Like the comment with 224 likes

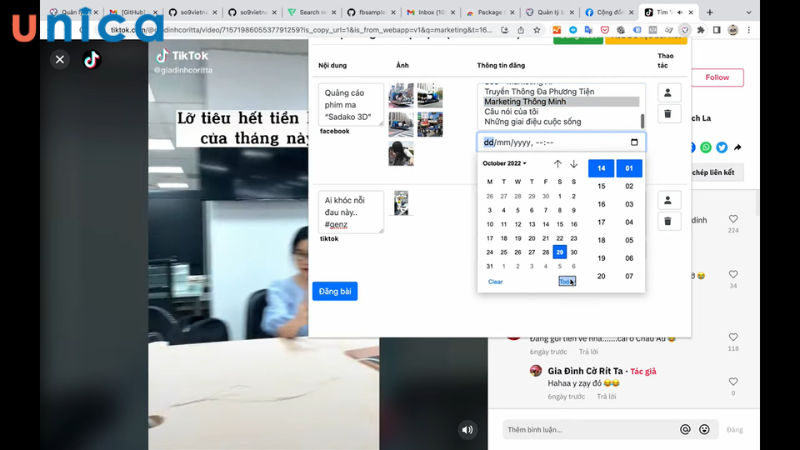click(x=733, y=219)
